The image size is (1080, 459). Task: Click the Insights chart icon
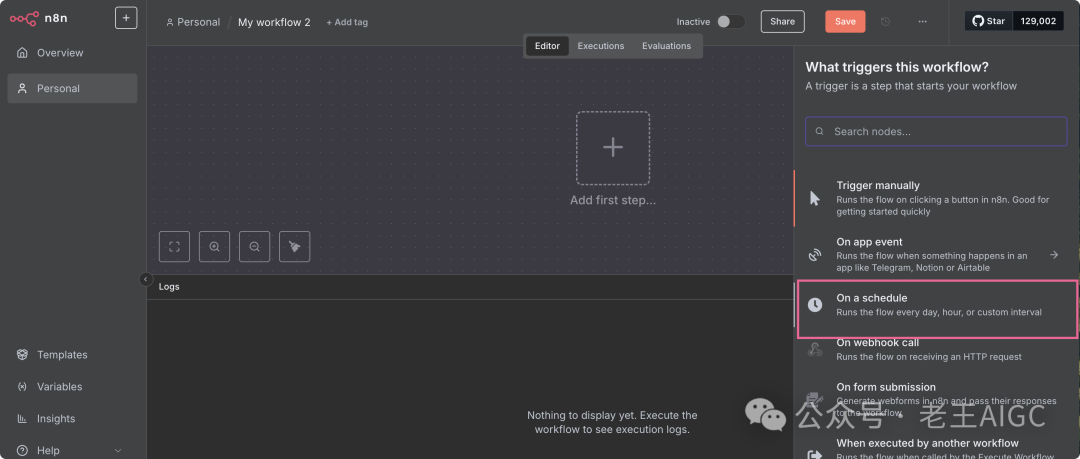[x=23, y=418]
